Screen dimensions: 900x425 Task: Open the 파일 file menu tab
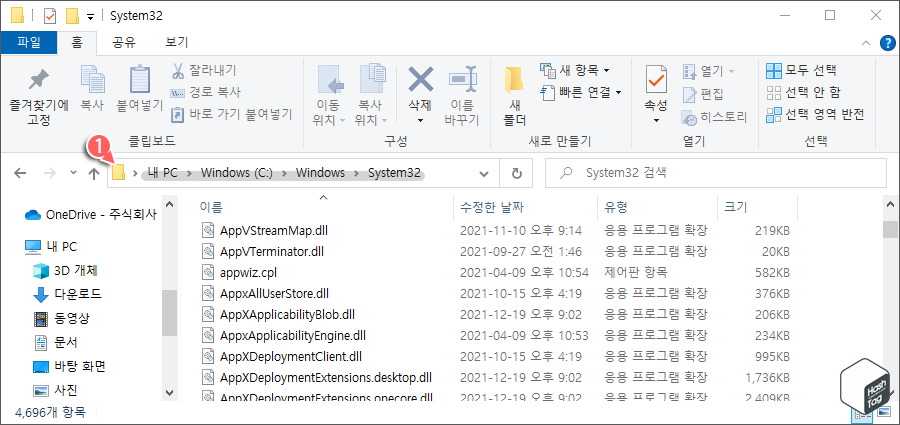tap(29, 42)
